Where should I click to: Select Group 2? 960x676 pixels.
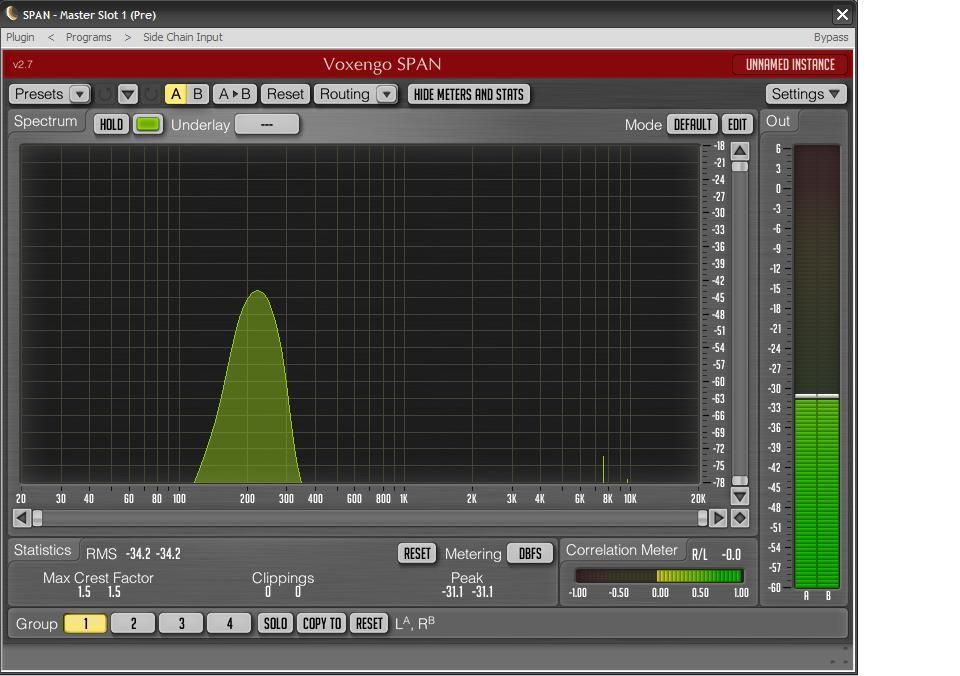point(133,623)
